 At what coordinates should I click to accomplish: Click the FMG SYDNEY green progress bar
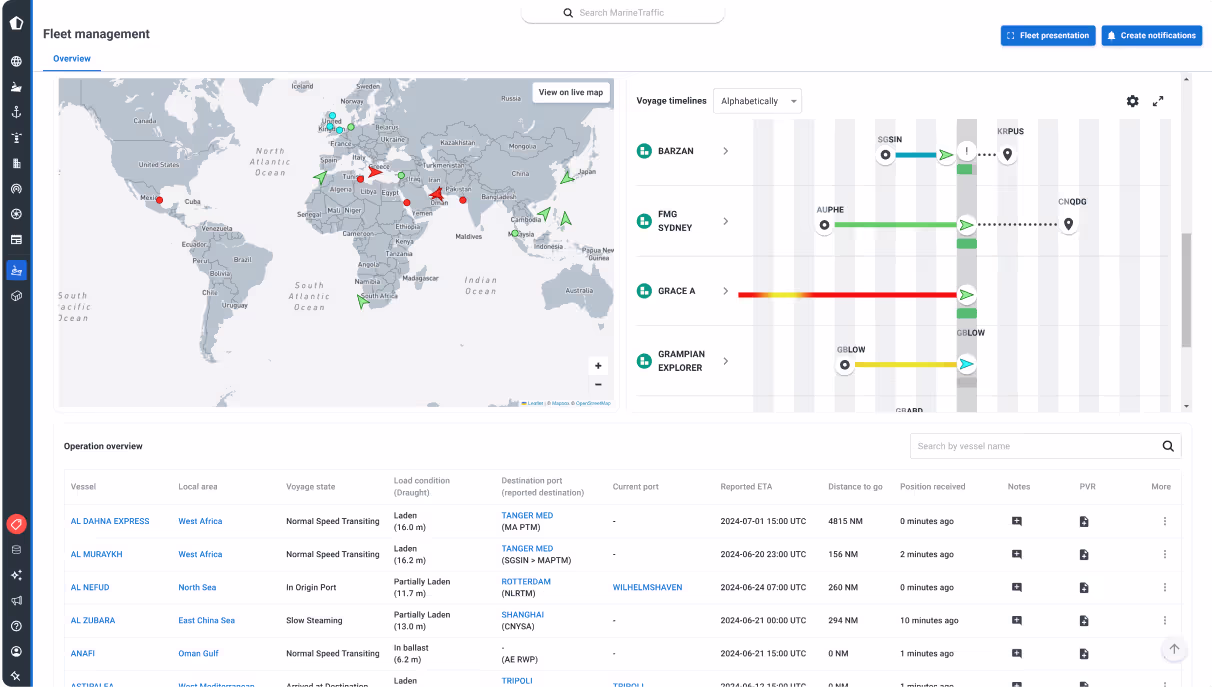(895, 225)
